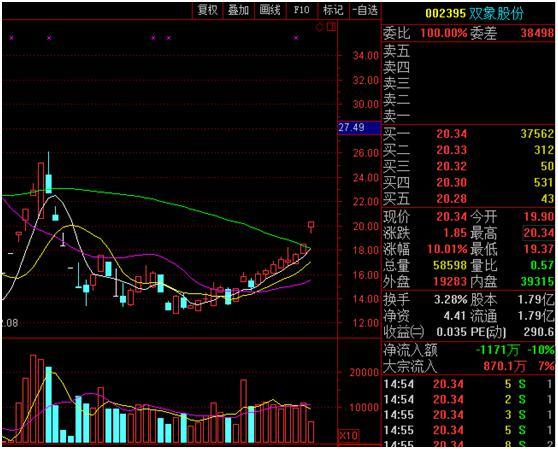Click the 标记 mark button
Screen dimensions: 558x449
click(x=333, y=10)
